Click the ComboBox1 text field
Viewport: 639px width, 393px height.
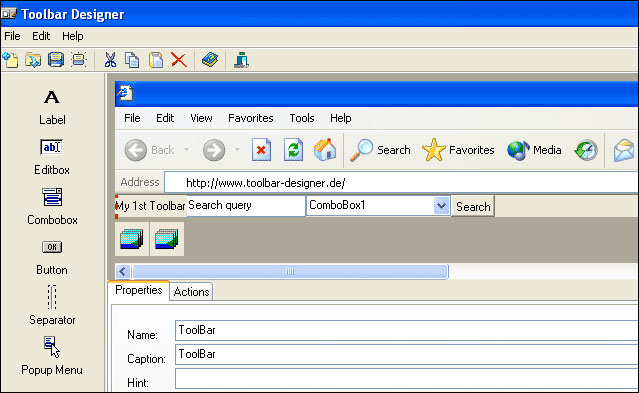(370, 205)
